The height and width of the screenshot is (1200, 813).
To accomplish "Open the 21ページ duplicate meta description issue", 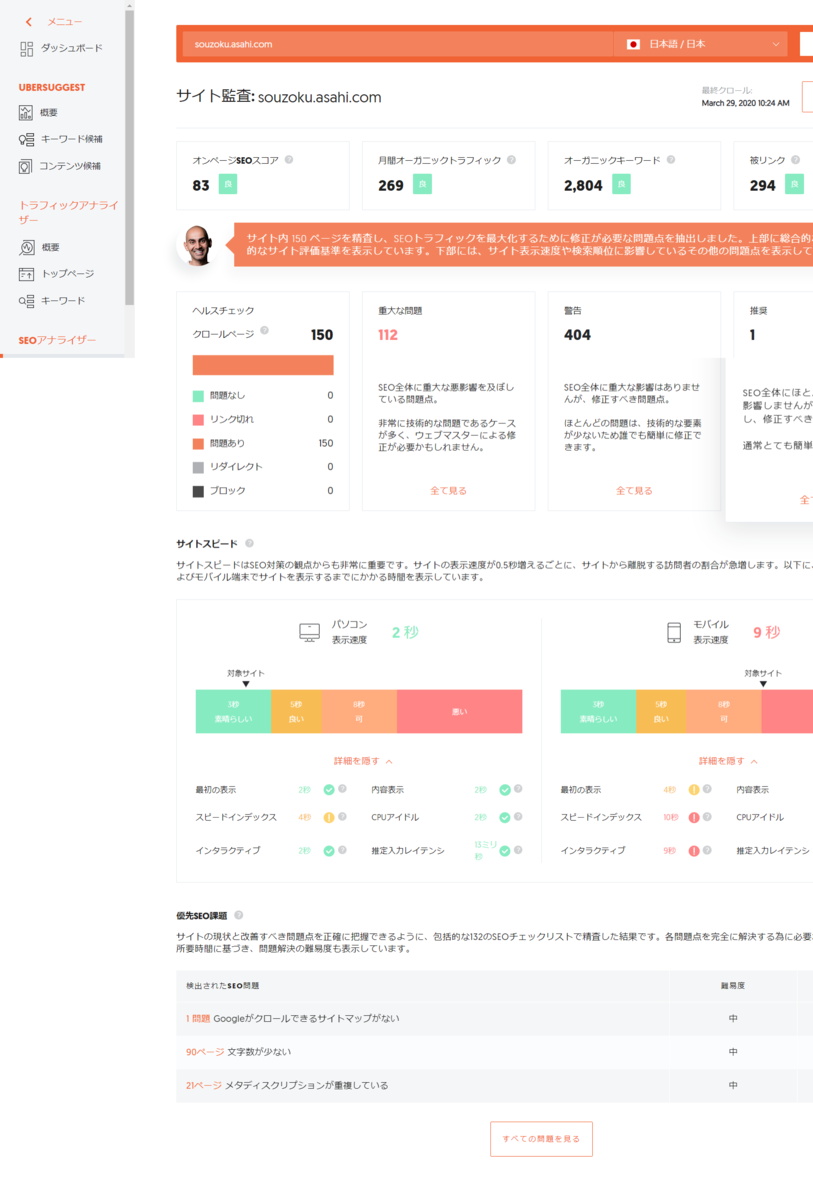I will pyautogui.click(x=287, y=1085).
